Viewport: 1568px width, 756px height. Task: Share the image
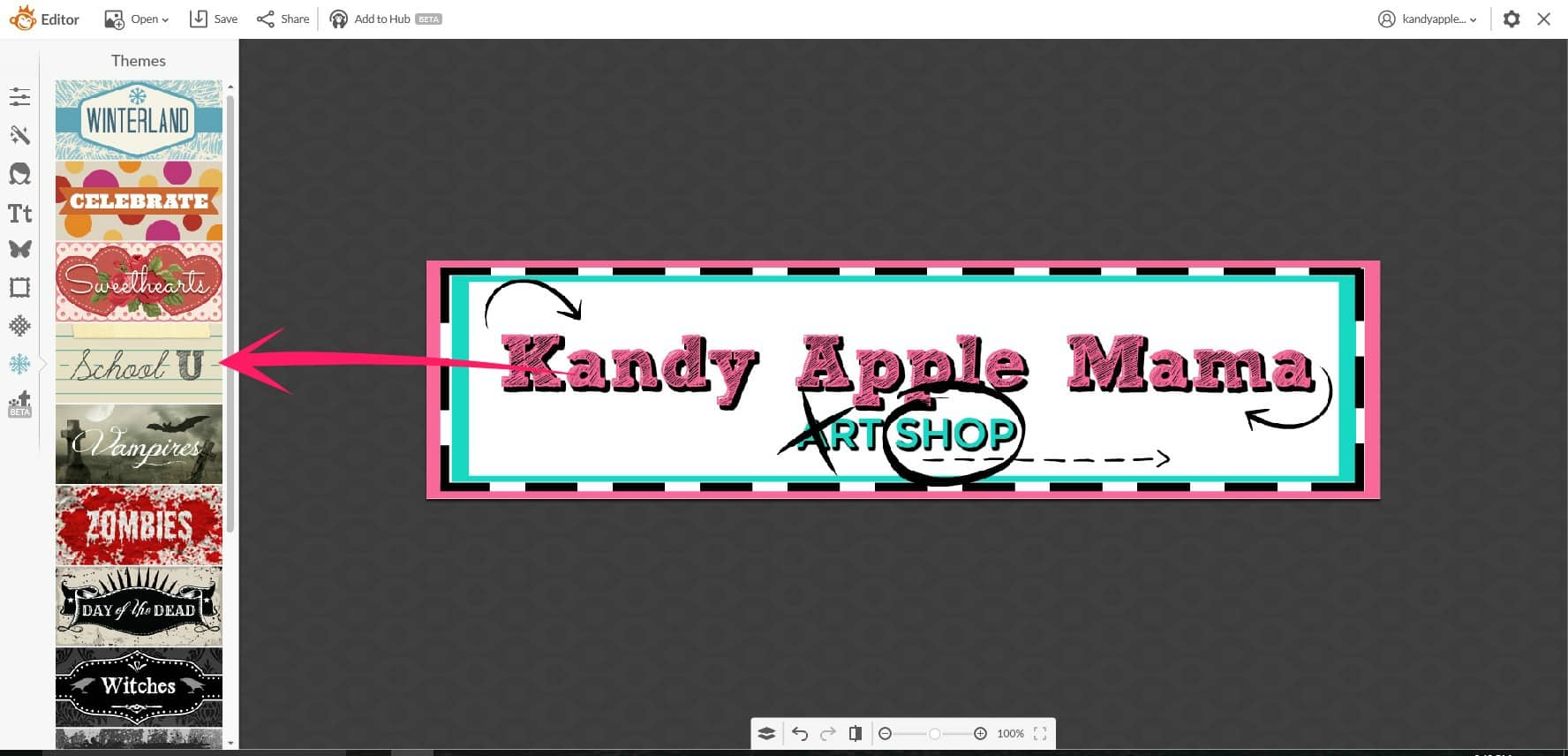[283, 19]
